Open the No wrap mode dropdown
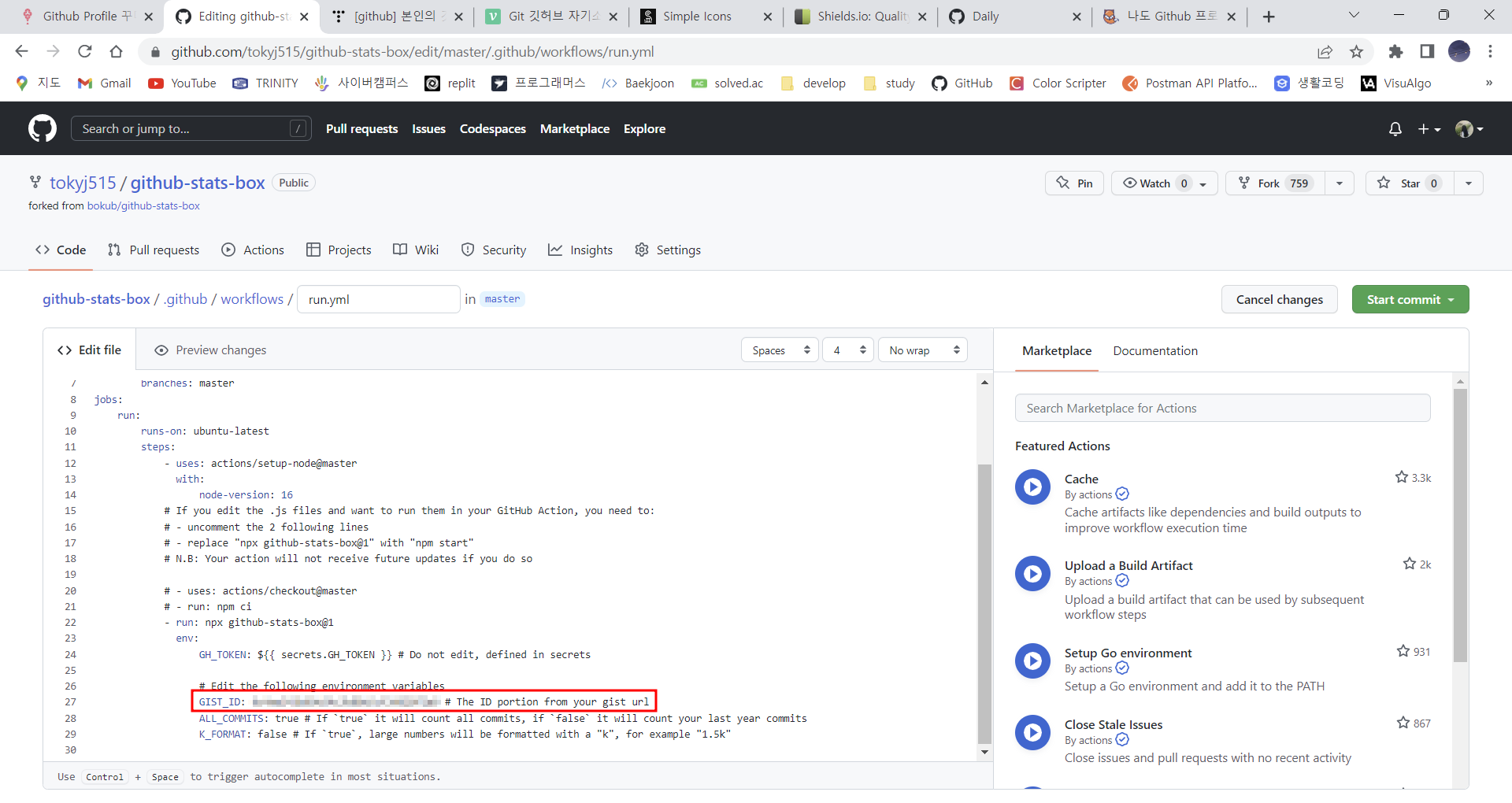 [x=923, y=350]
